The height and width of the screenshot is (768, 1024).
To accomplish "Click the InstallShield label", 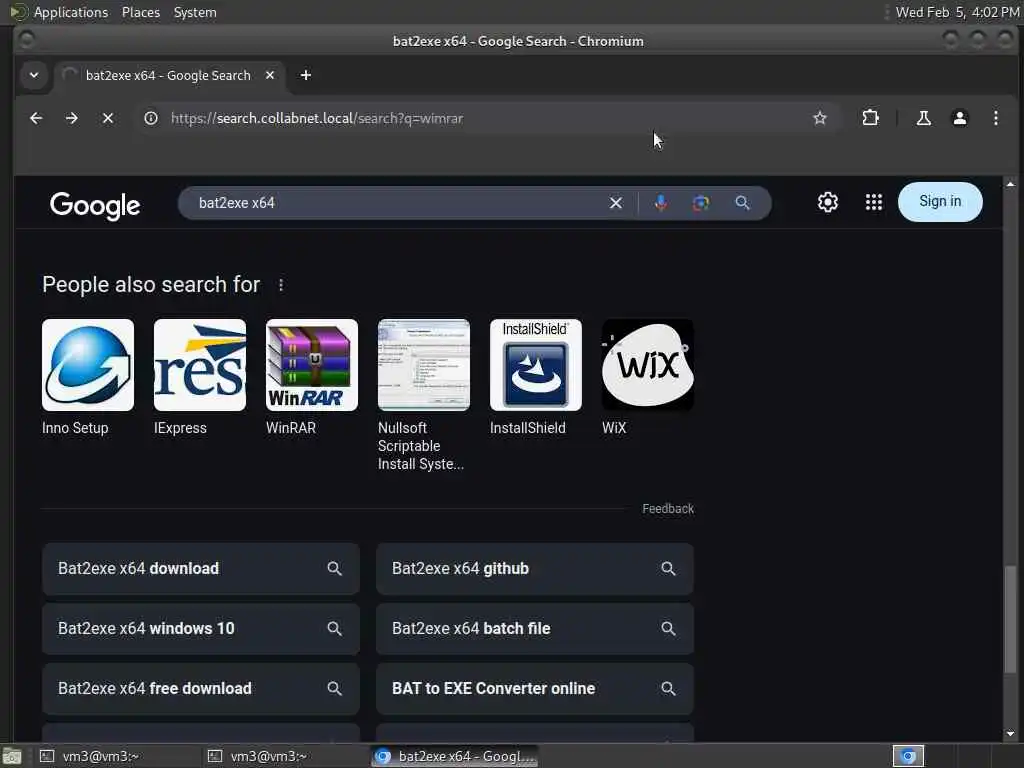I will point(528,428).
